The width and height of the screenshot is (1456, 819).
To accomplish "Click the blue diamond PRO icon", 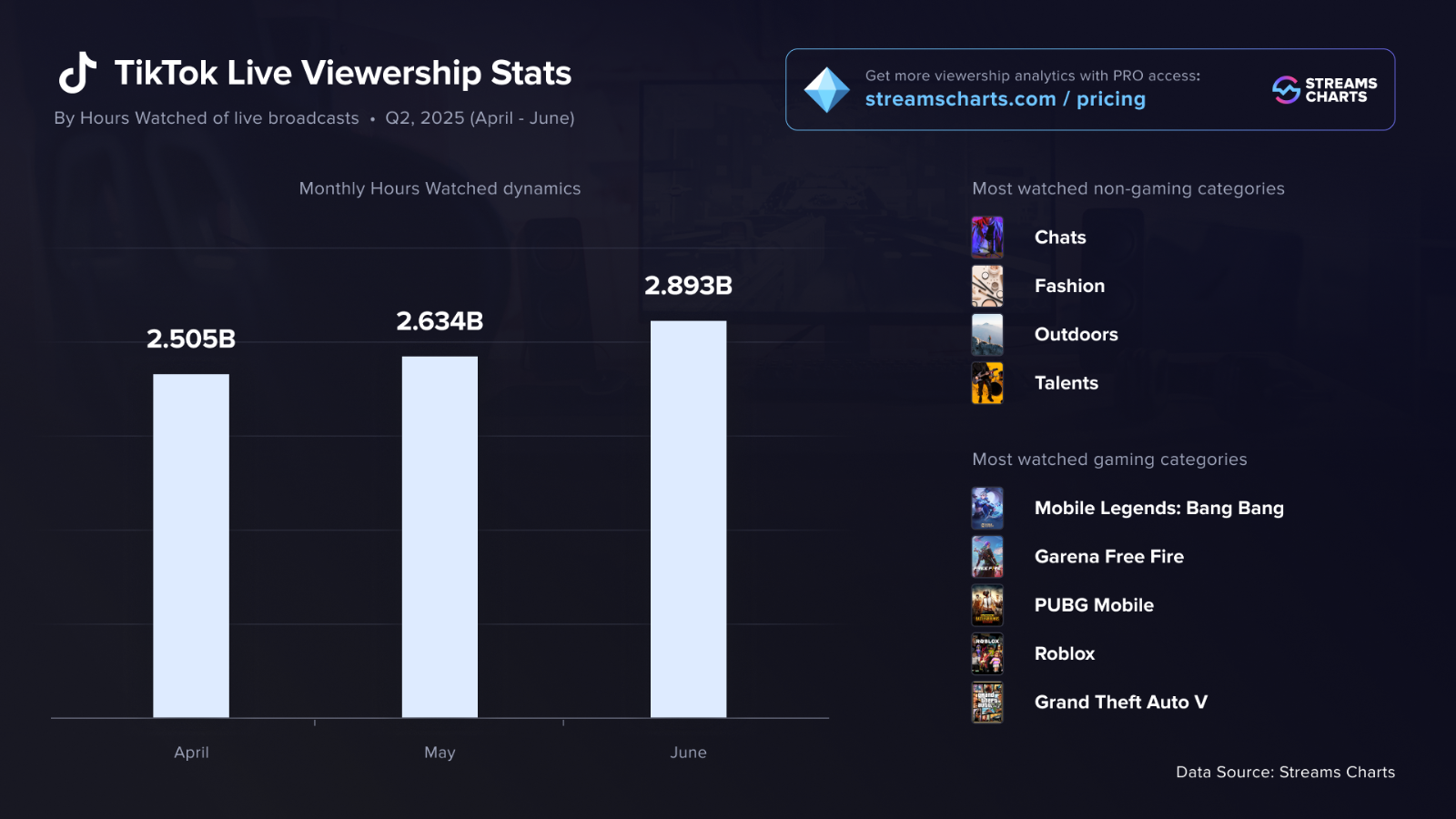I will [x=826, y=90].
